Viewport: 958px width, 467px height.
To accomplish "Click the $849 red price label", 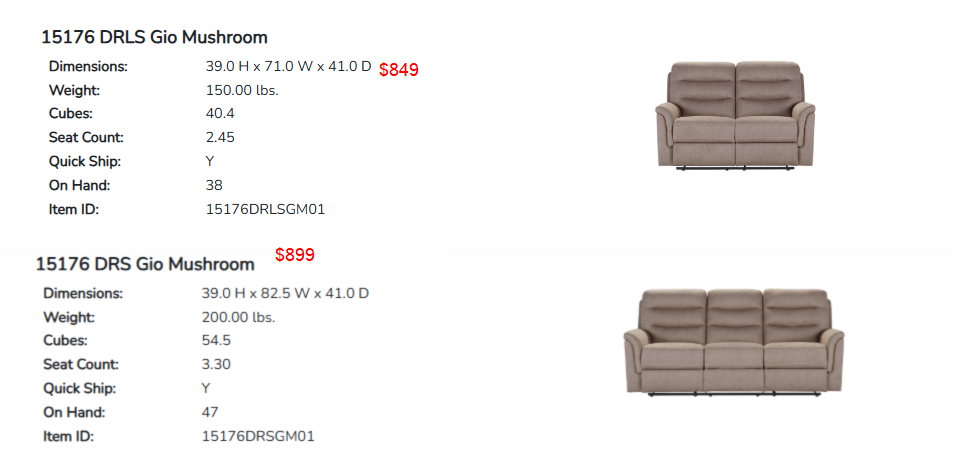I will pos(399,70).
